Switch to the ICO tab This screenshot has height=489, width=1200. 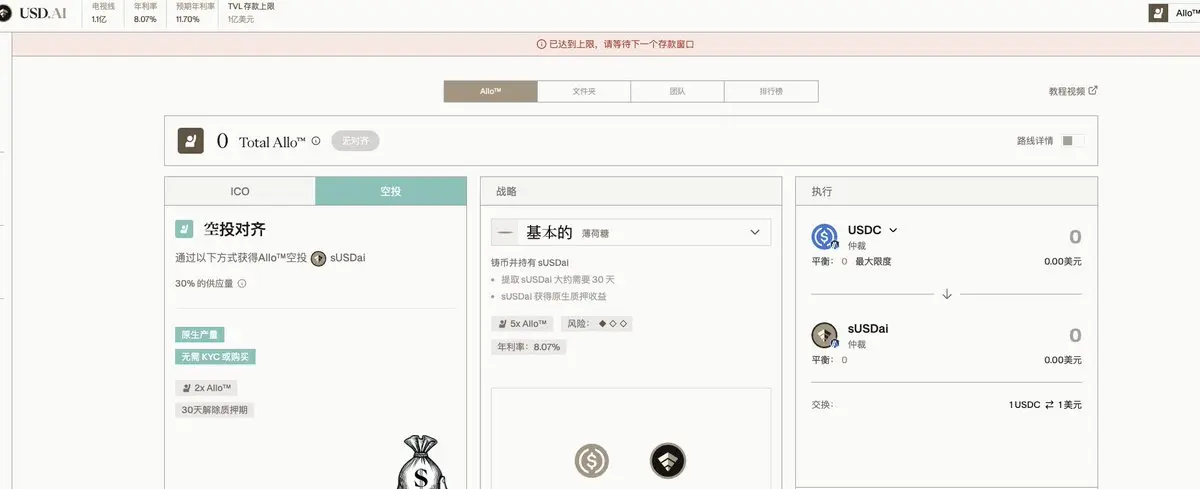[x=240, y=191]
